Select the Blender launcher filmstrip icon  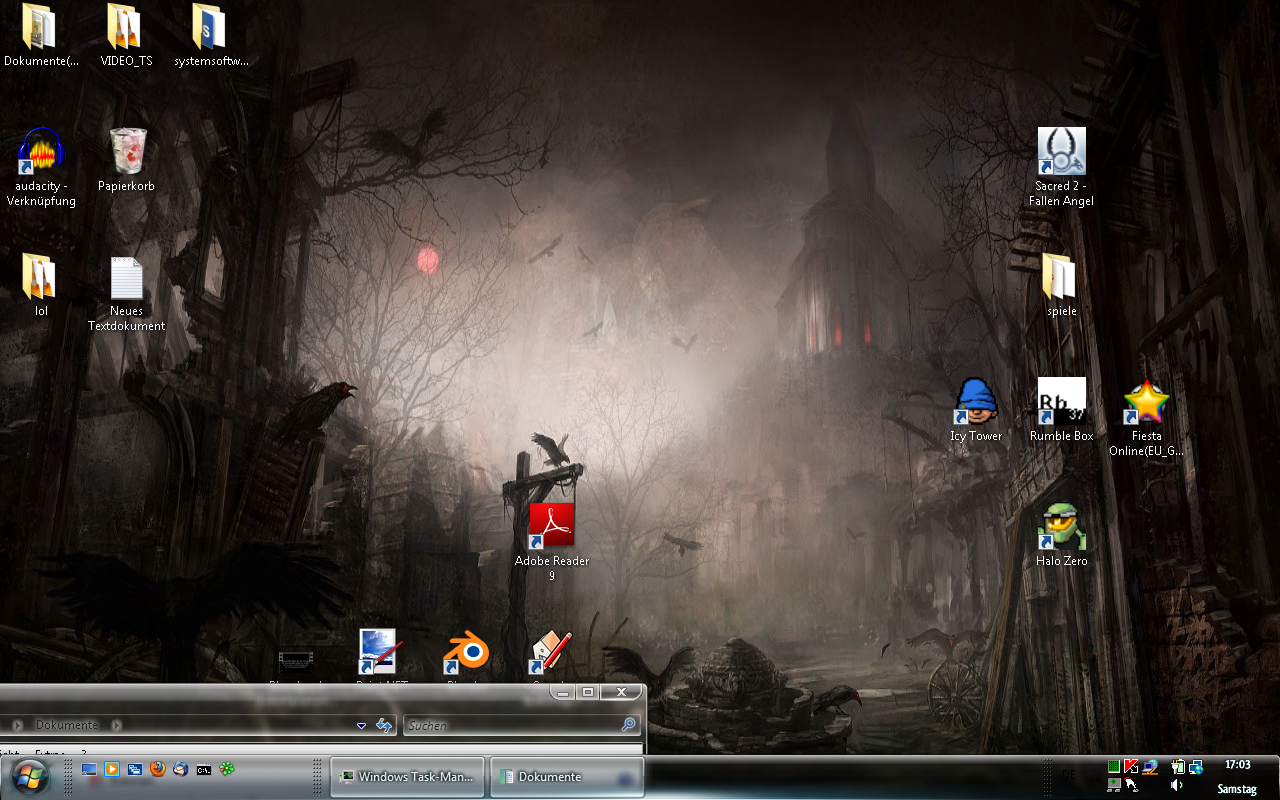295,661
